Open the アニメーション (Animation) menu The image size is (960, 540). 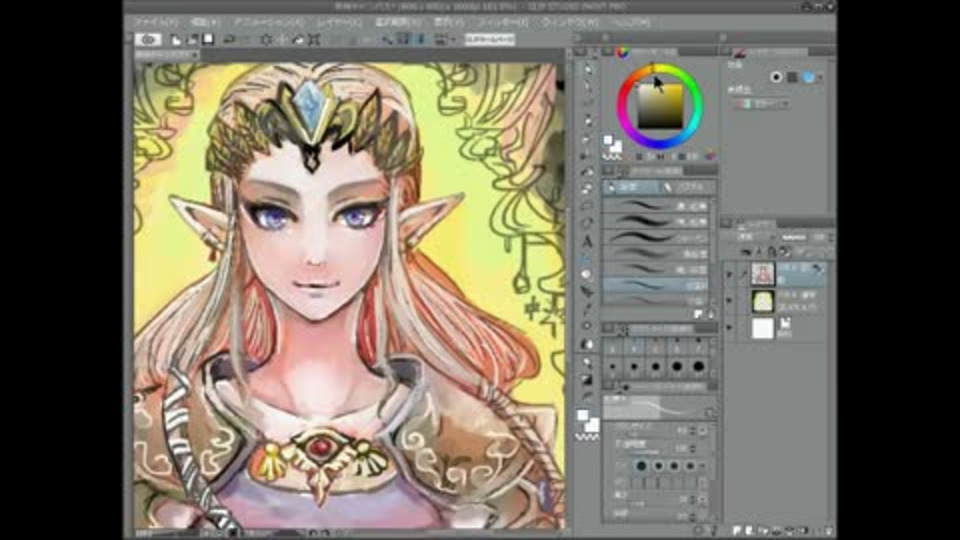tap(268, 22)
